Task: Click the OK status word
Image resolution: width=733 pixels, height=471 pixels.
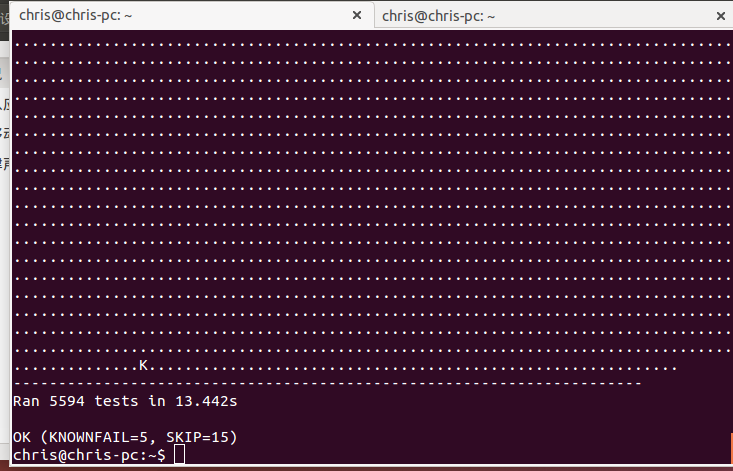Action: tap(22, 437)
